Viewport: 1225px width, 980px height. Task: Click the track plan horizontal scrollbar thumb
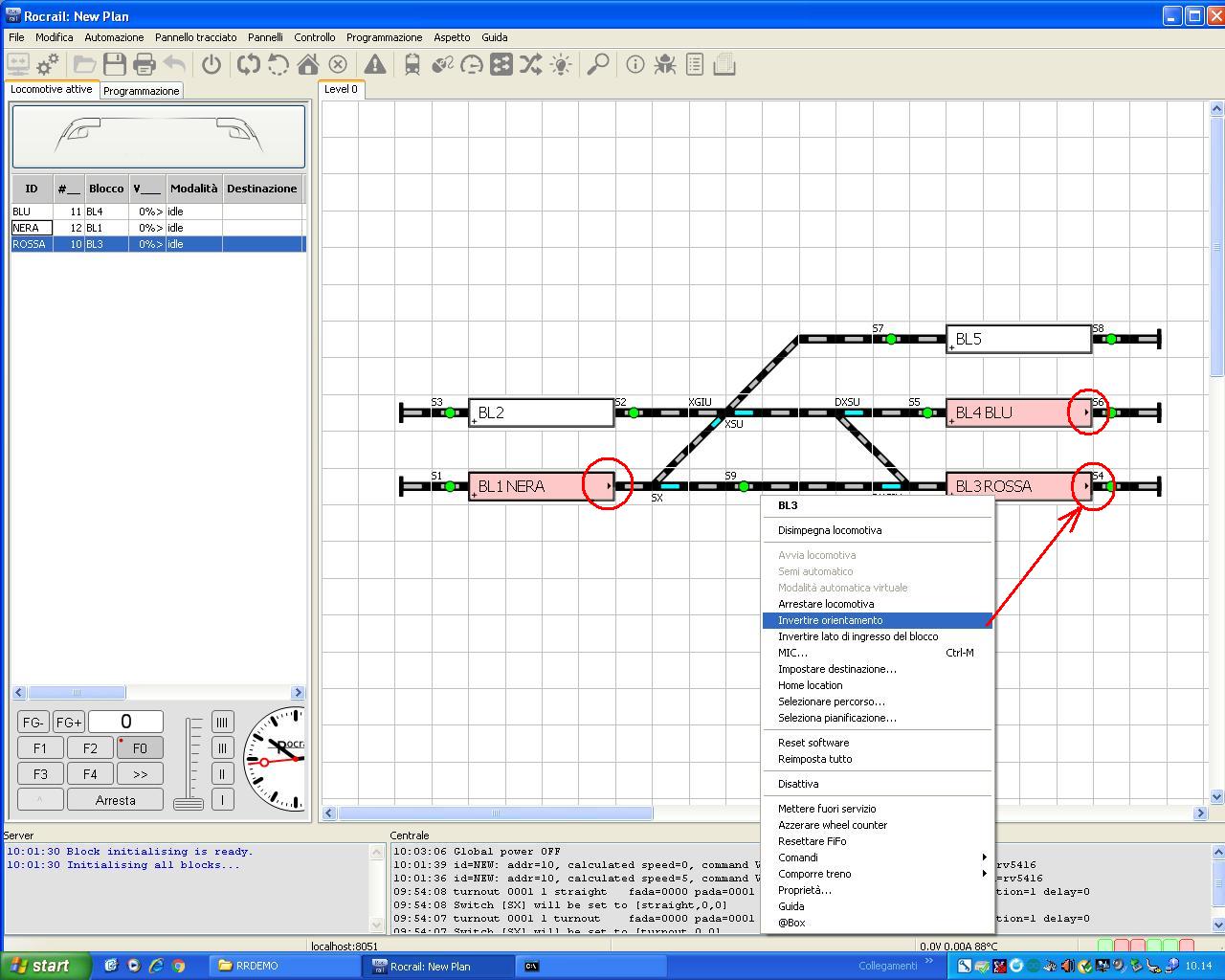coord(495,813)
